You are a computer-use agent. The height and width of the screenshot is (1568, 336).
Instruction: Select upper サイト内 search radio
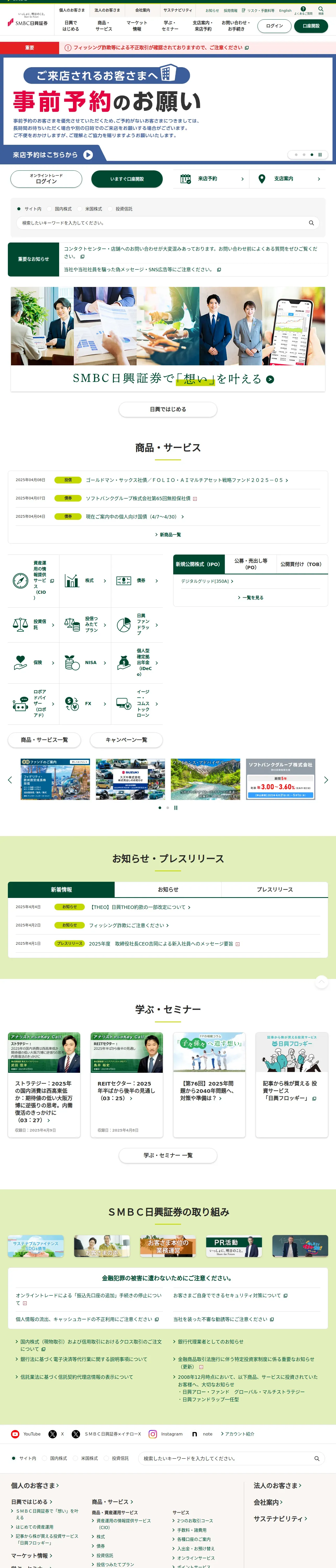(19, 209)
